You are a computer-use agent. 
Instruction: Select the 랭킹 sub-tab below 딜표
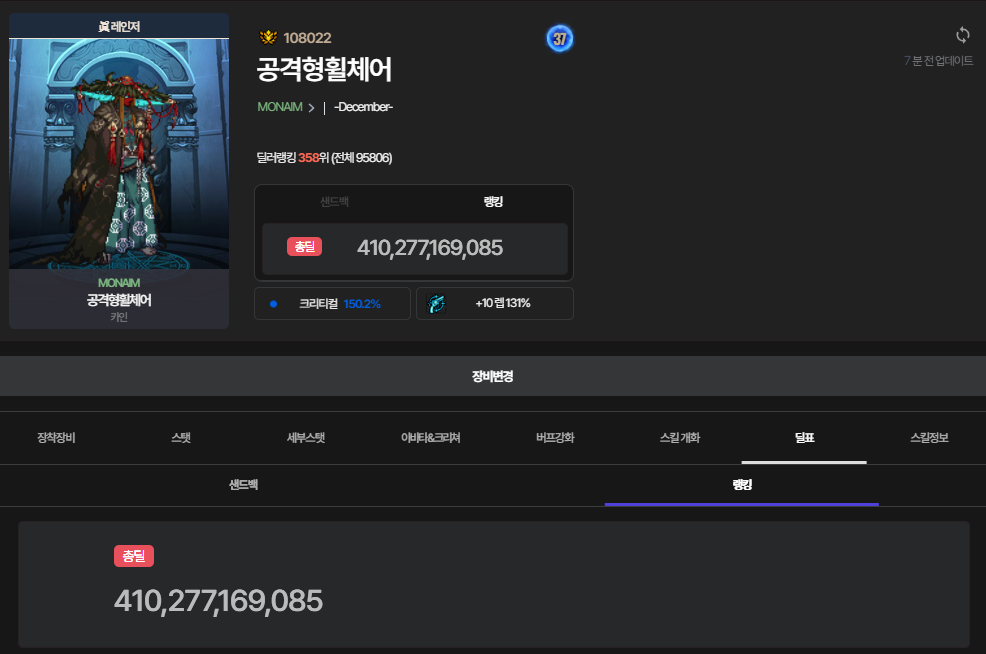click(741, 484)
